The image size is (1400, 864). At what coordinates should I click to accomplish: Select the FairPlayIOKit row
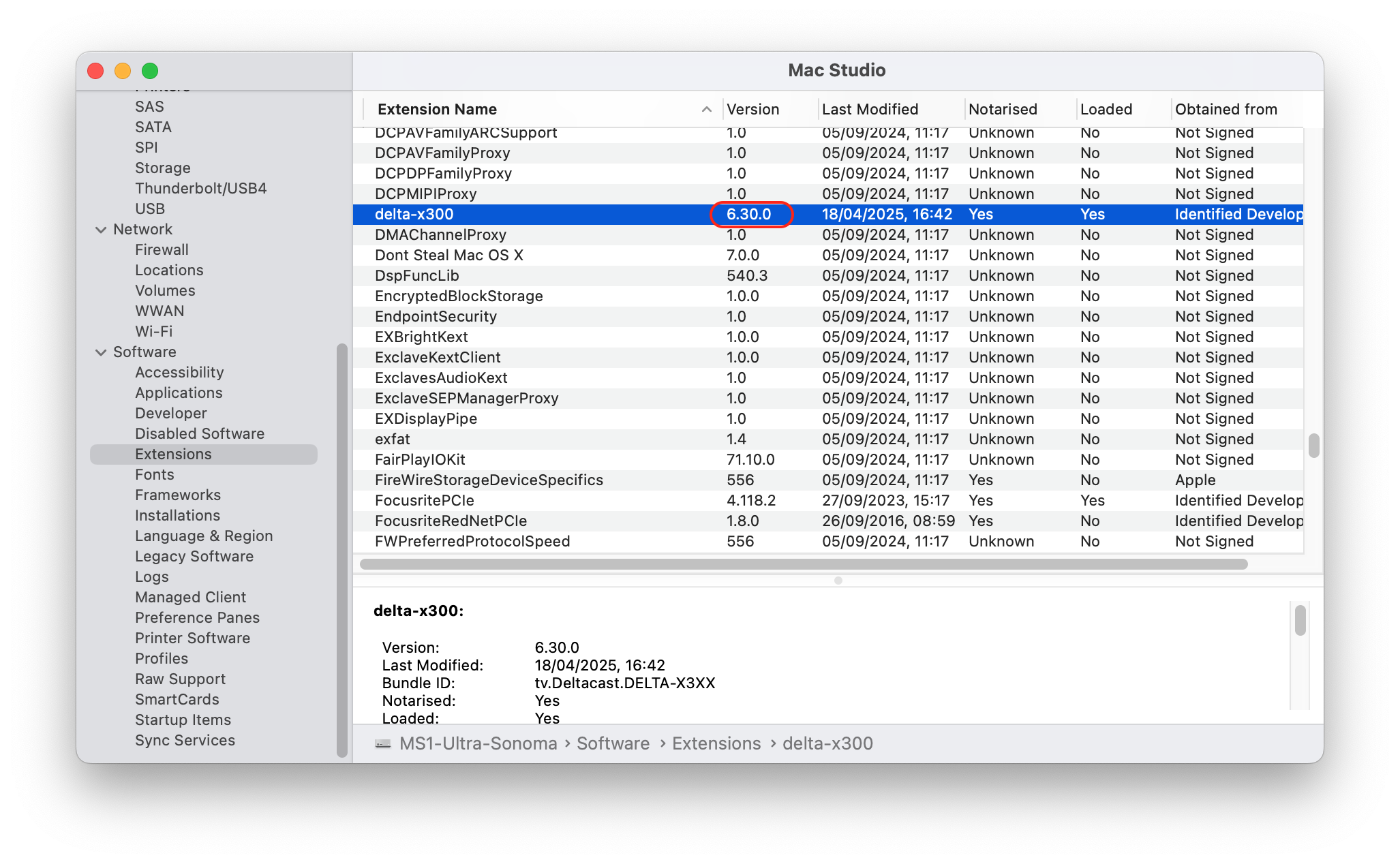[828, 460]
